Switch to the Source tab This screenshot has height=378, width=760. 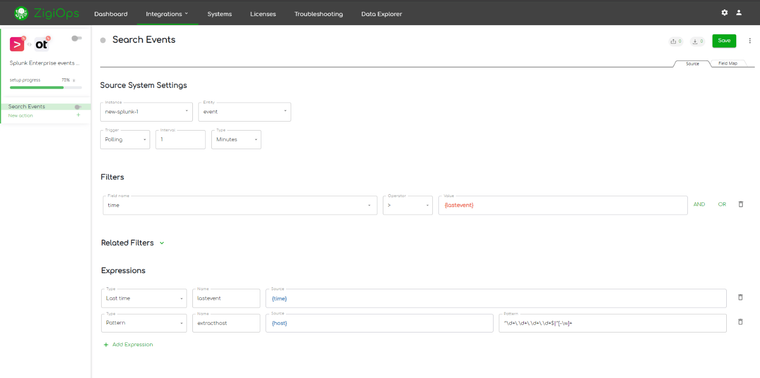coord(692,63)
